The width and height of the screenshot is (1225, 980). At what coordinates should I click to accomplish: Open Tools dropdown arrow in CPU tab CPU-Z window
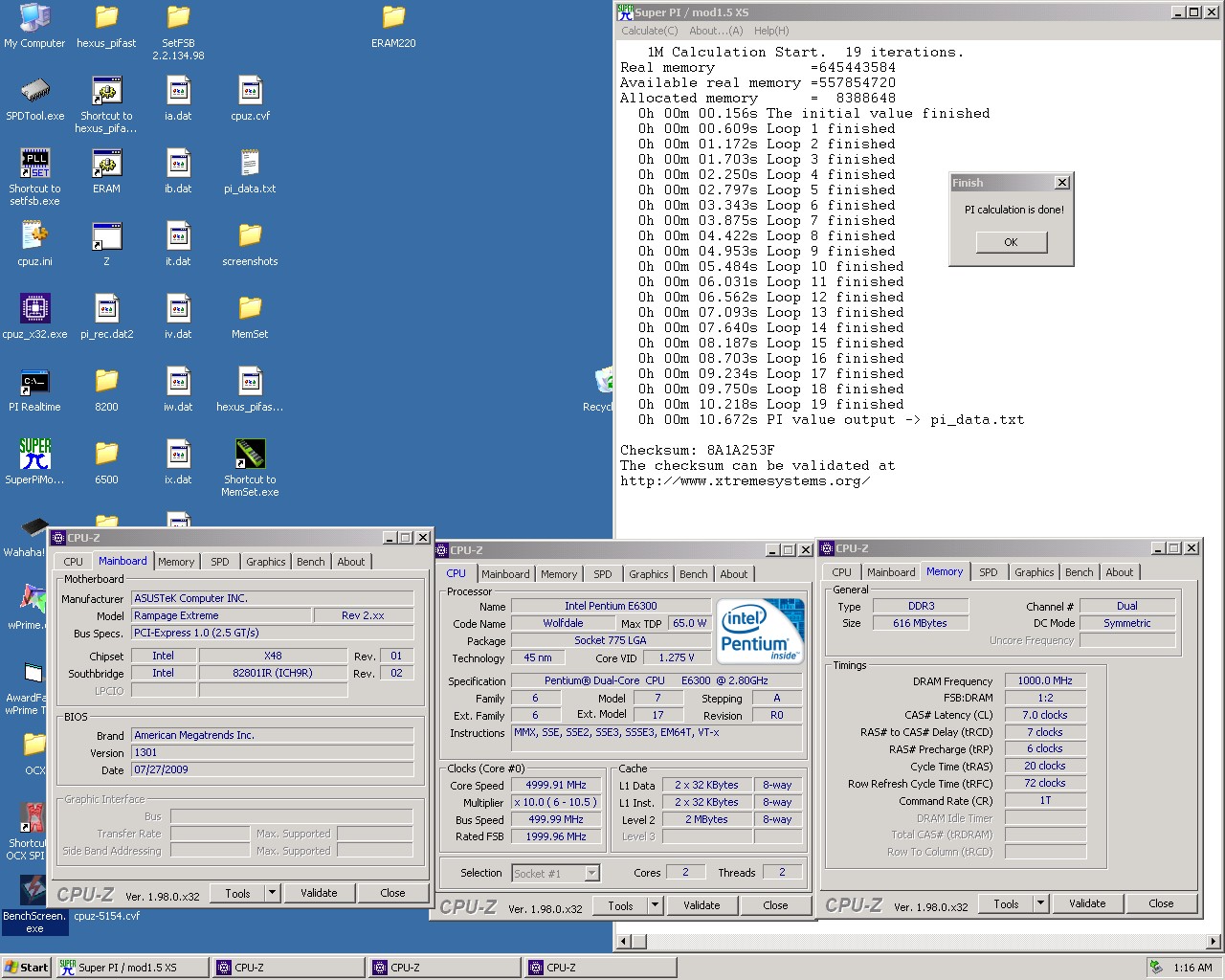coord(656,905)
